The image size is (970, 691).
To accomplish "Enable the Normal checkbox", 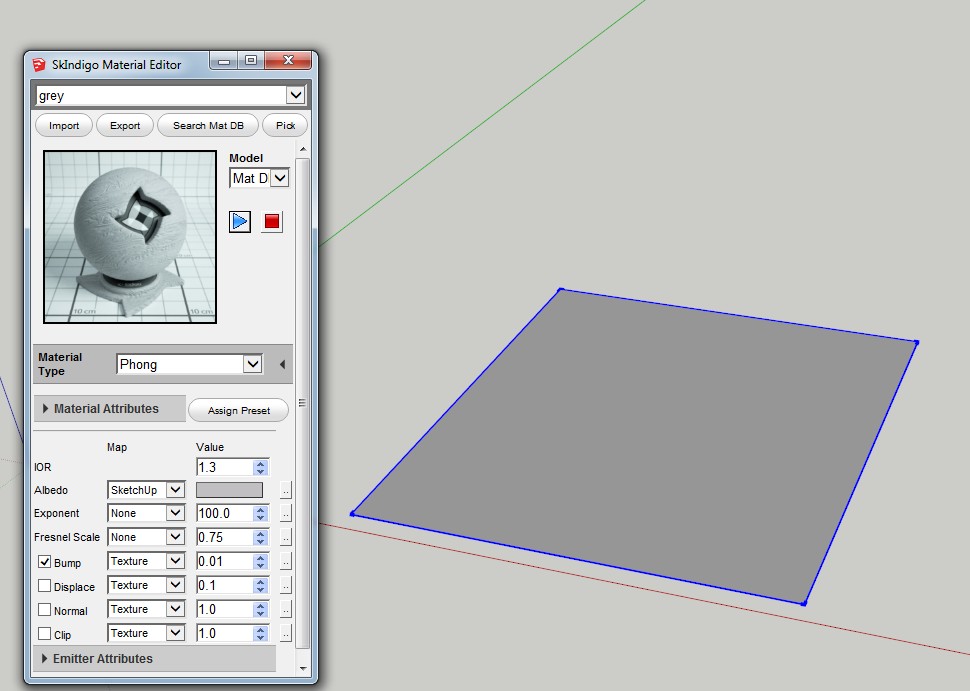I will pos(44,610).
